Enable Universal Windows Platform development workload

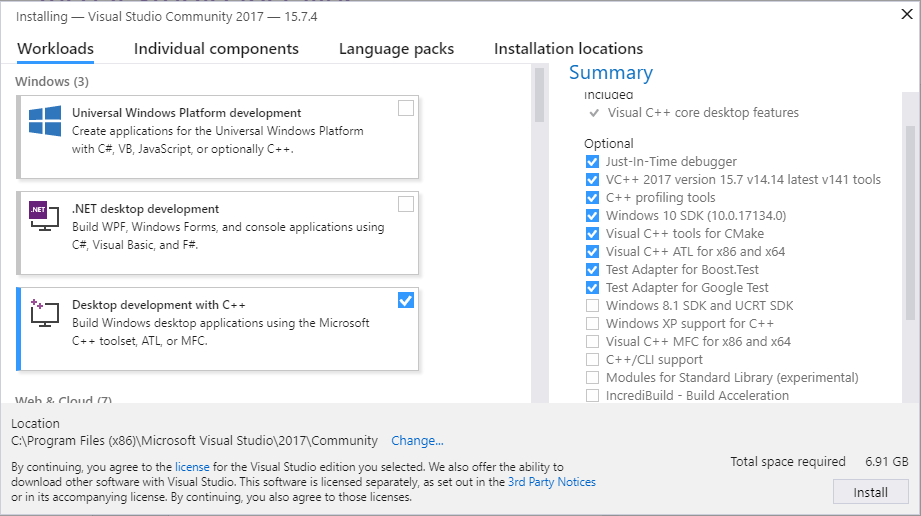coord(405,108)
